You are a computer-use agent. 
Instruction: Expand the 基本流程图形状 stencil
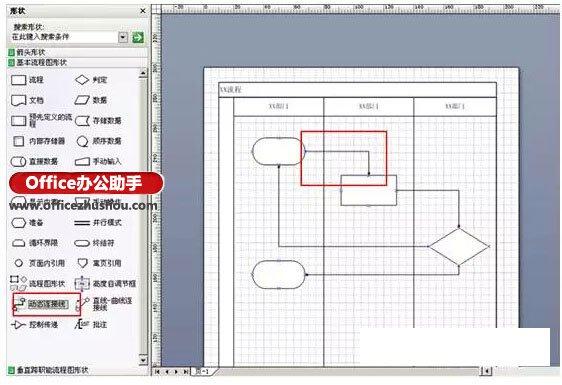(x=77, y=62)
